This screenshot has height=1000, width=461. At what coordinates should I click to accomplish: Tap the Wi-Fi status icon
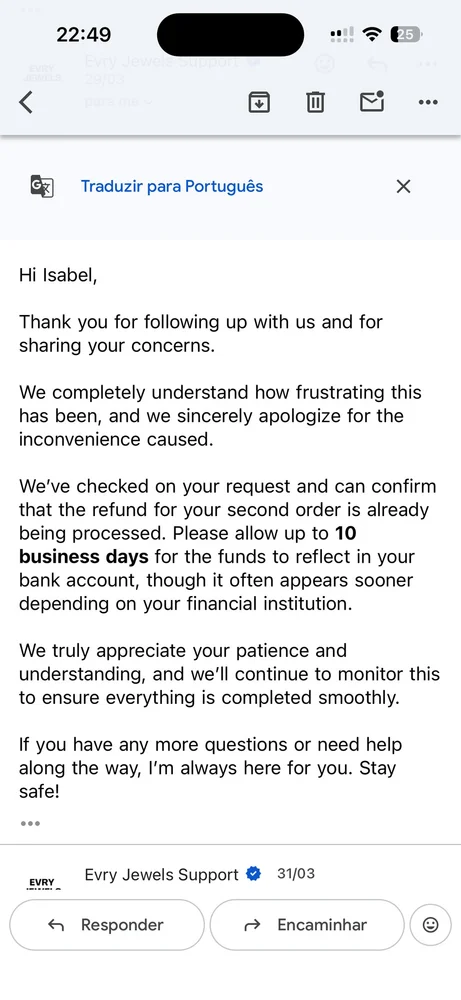point(372,34)
